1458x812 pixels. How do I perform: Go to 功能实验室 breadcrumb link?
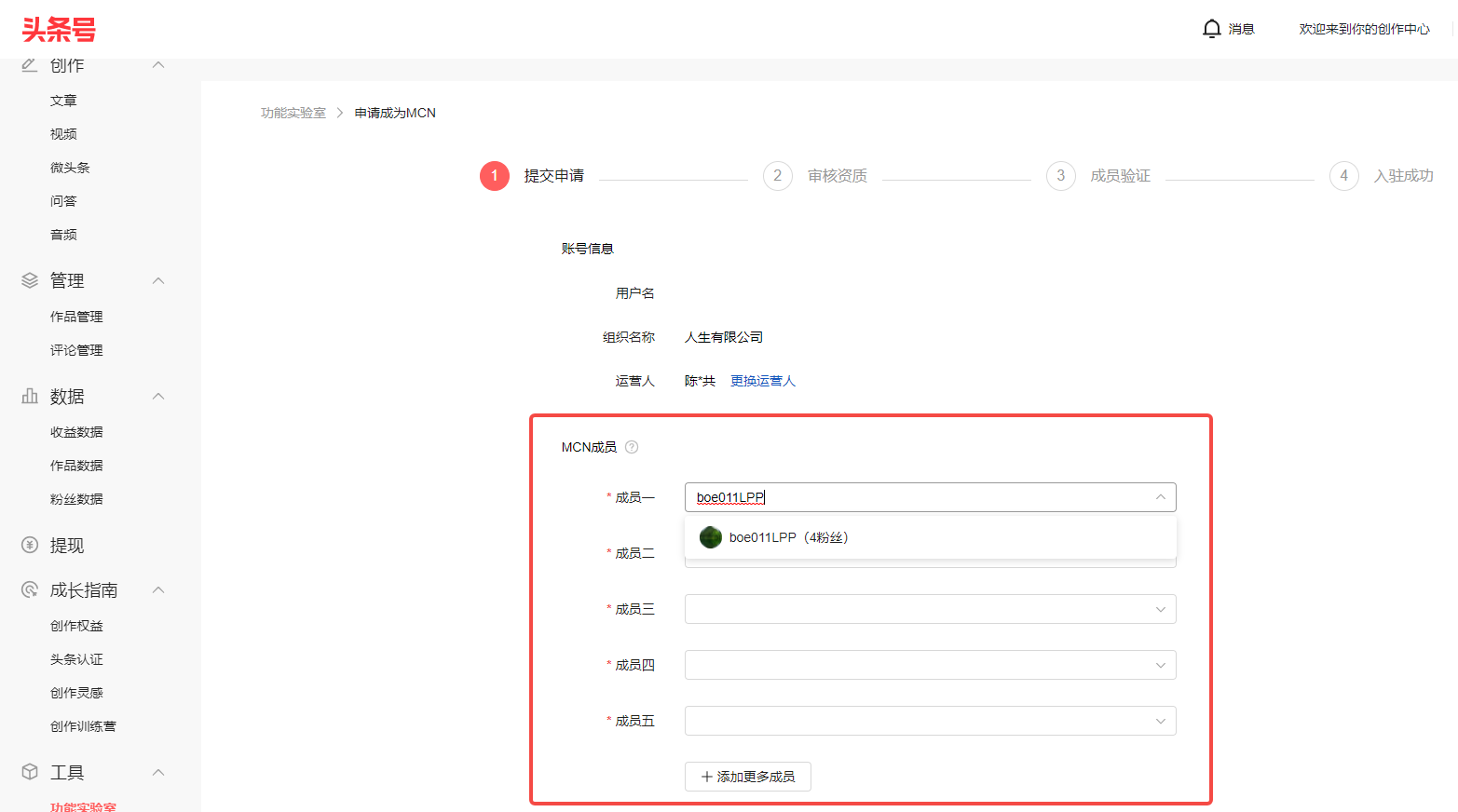click(x=293, y=113)
